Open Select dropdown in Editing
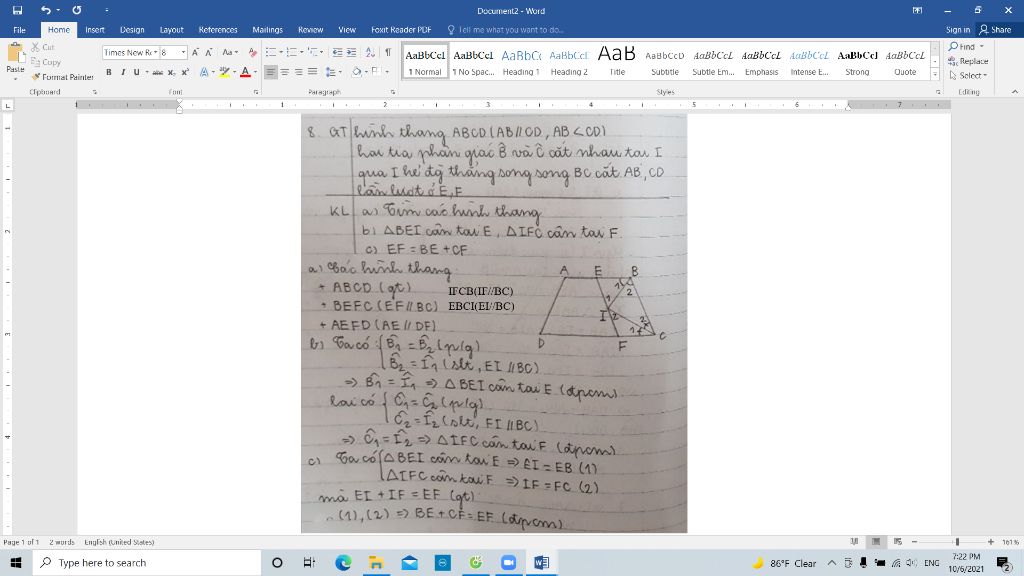This screenshot has height=576, width=1024. pos(968,76)
